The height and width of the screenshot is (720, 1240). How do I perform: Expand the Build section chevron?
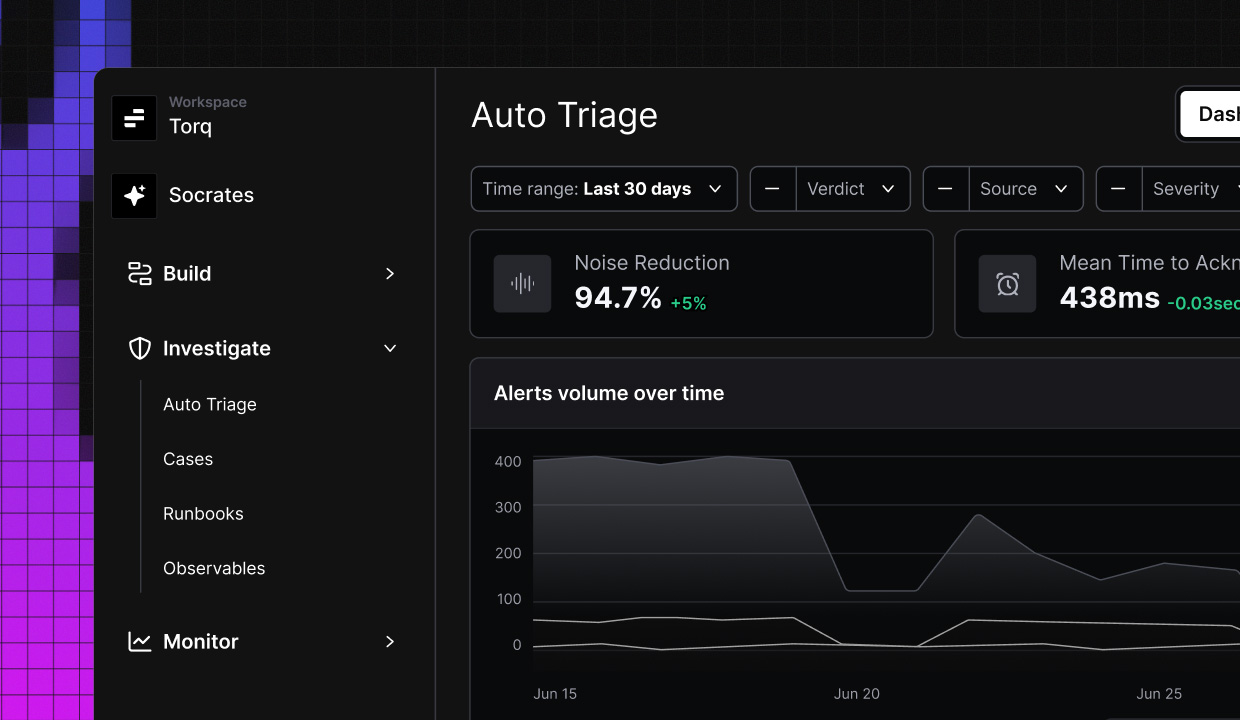(x=390, y=274)
